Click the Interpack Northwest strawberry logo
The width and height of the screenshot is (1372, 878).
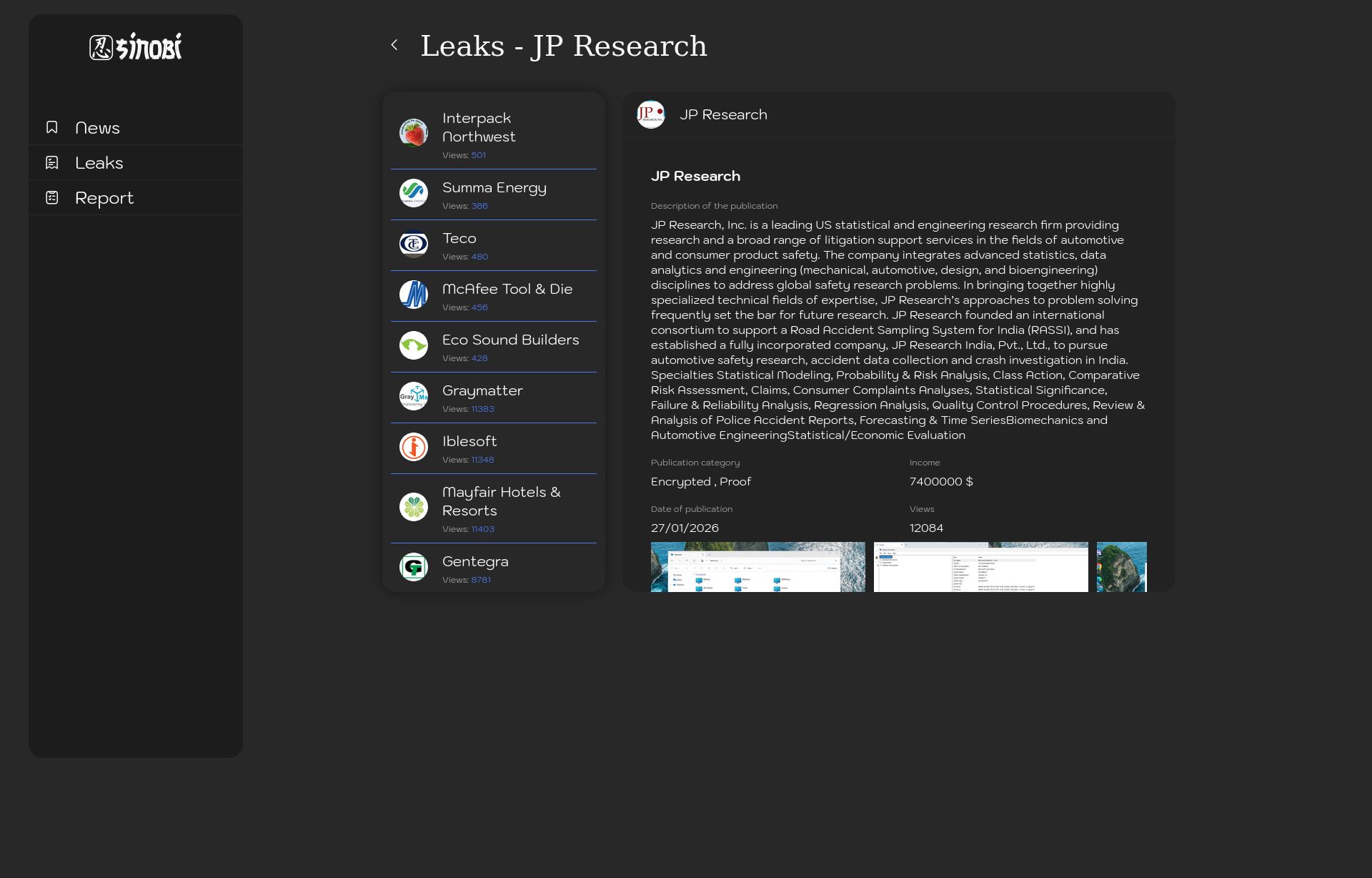[x=413, y=133]
